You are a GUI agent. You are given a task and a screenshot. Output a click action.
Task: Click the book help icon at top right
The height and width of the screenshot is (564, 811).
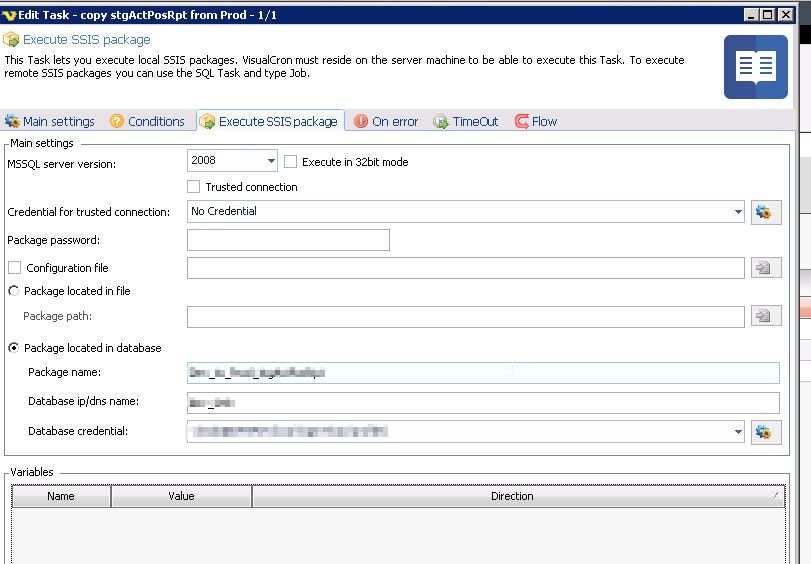tap(755, 67)
